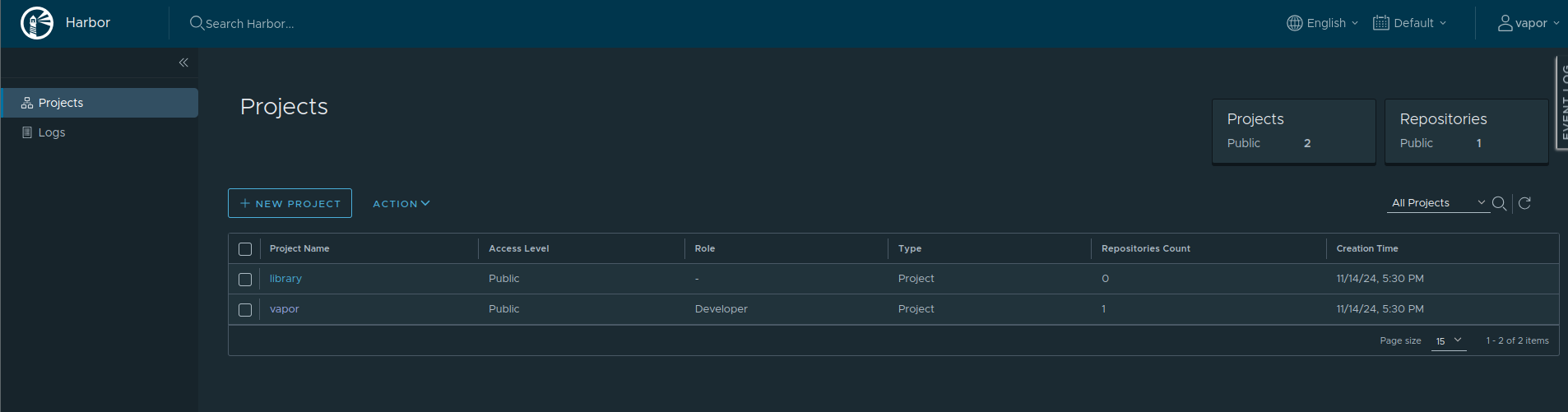
Task: Click the Projects statistics card
Action: click(x=1294, y=132)
